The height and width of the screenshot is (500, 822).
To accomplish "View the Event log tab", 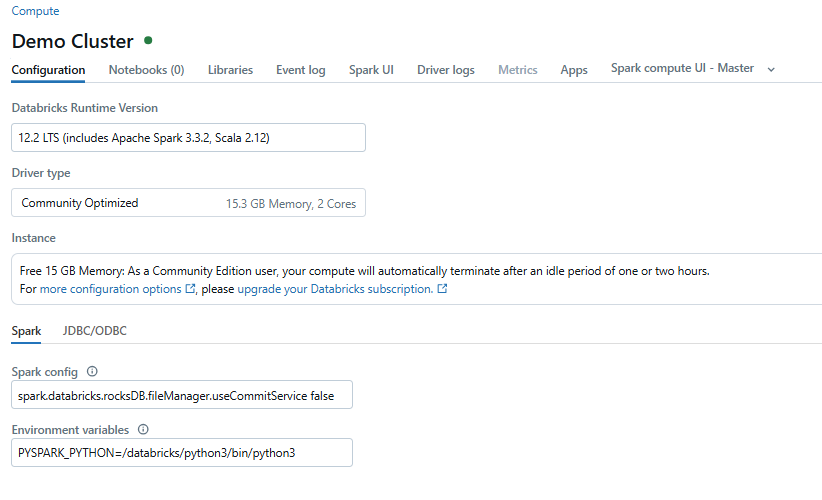I will point(300,70).
